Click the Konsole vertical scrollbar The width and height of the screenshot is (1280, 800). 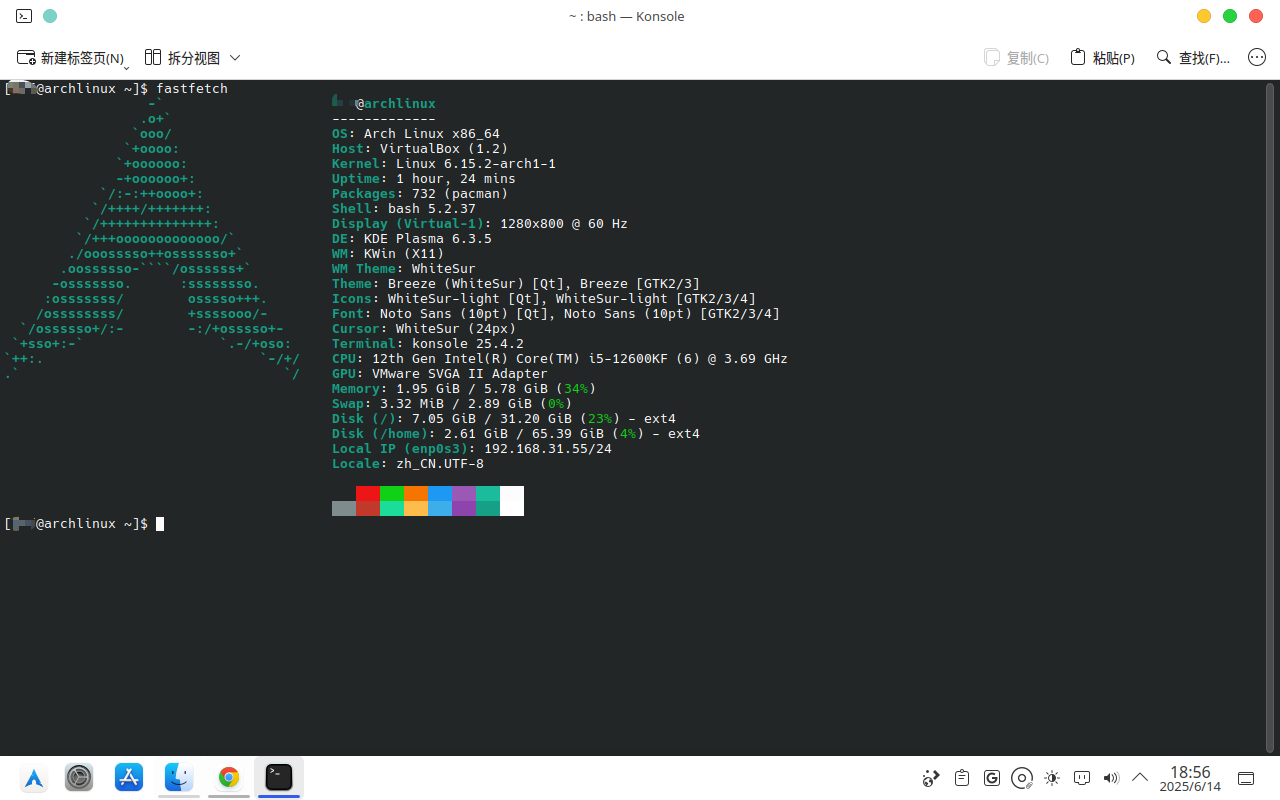click(1272, 417)
